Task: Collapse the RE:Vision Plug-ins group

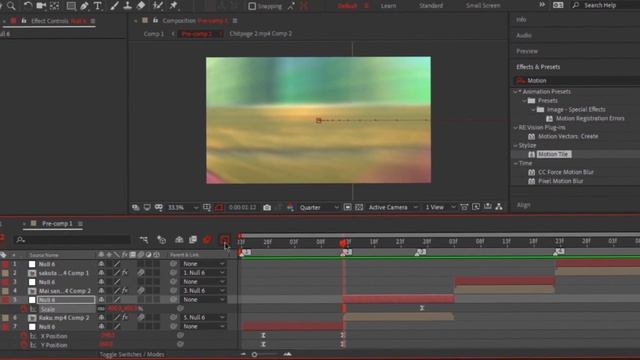Action: tap(515, 128)
